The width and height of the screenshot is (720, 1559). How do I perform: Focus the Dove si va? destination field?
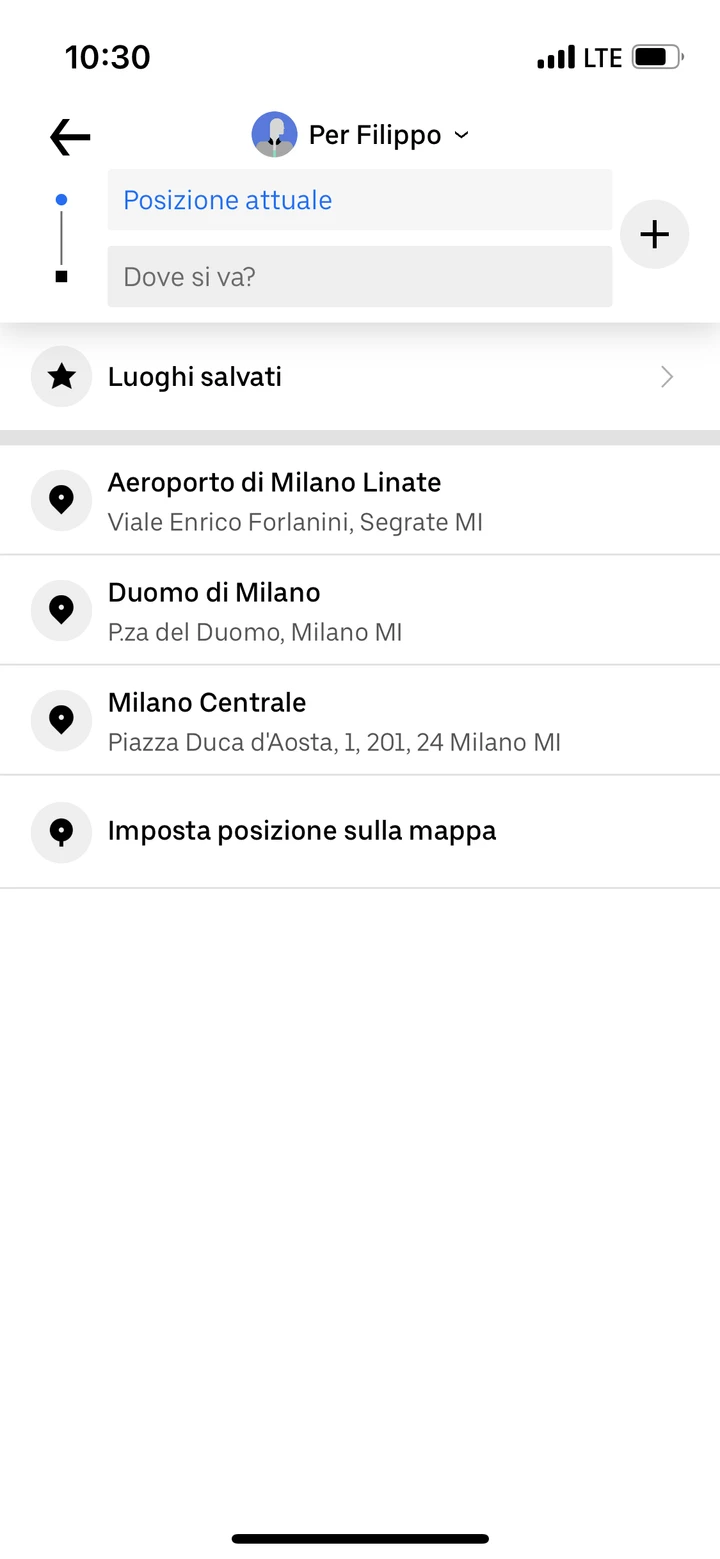tap(360, 276)
